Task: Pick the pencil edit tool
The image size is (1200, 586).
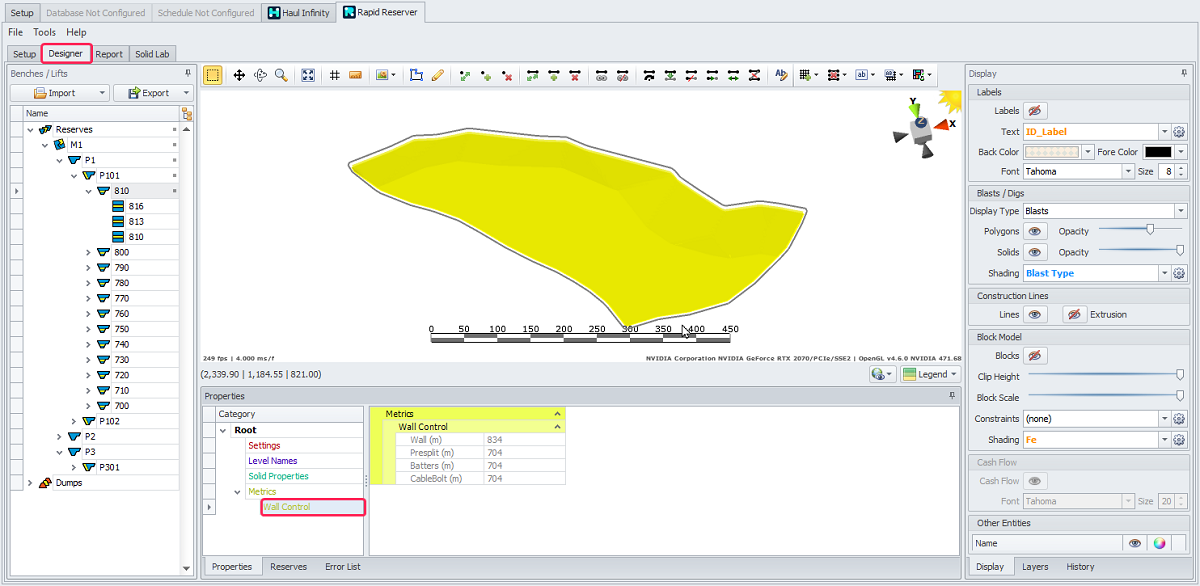Action: (x=437, y=75)
